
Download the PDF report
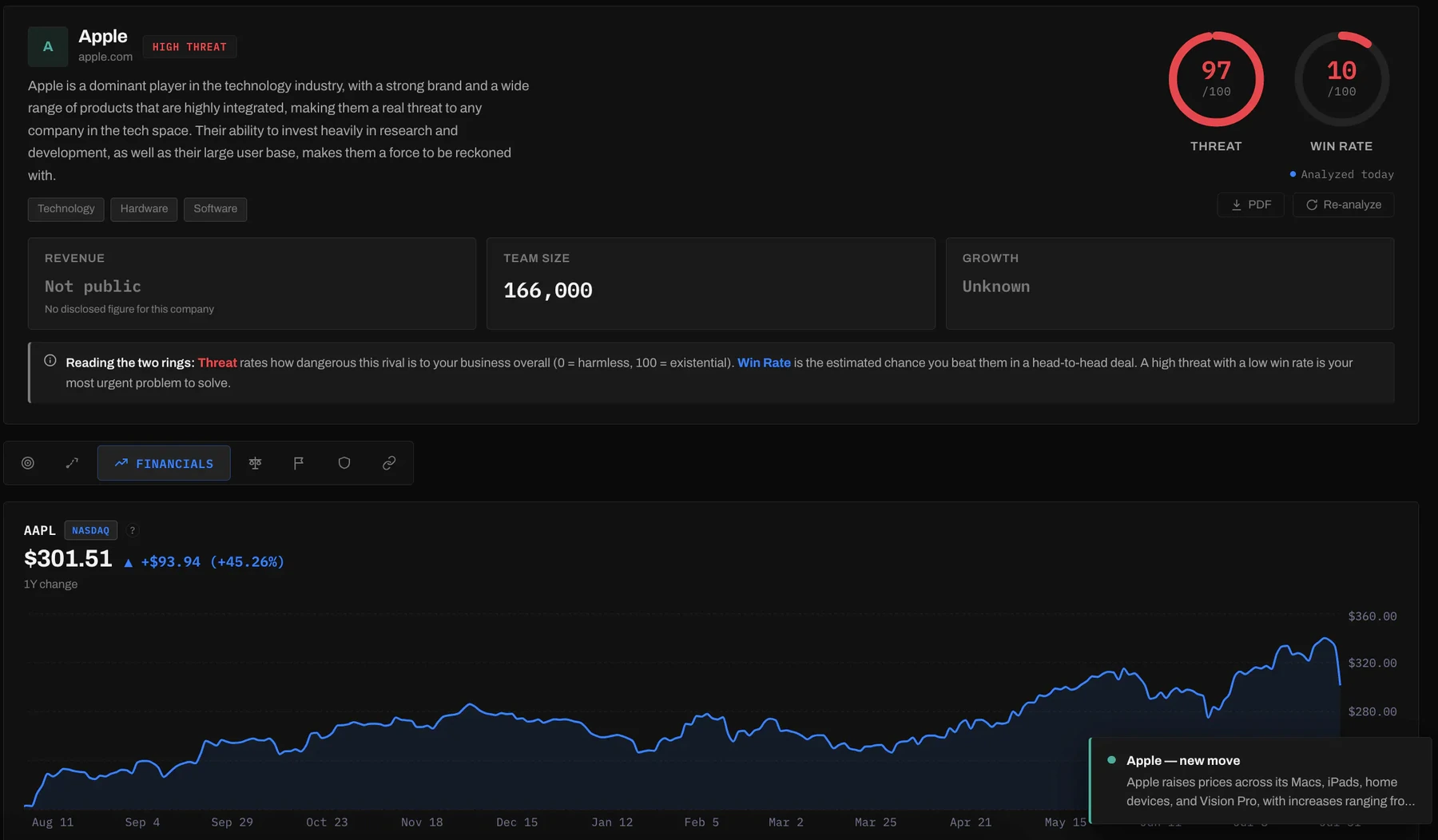(1250, 205)
